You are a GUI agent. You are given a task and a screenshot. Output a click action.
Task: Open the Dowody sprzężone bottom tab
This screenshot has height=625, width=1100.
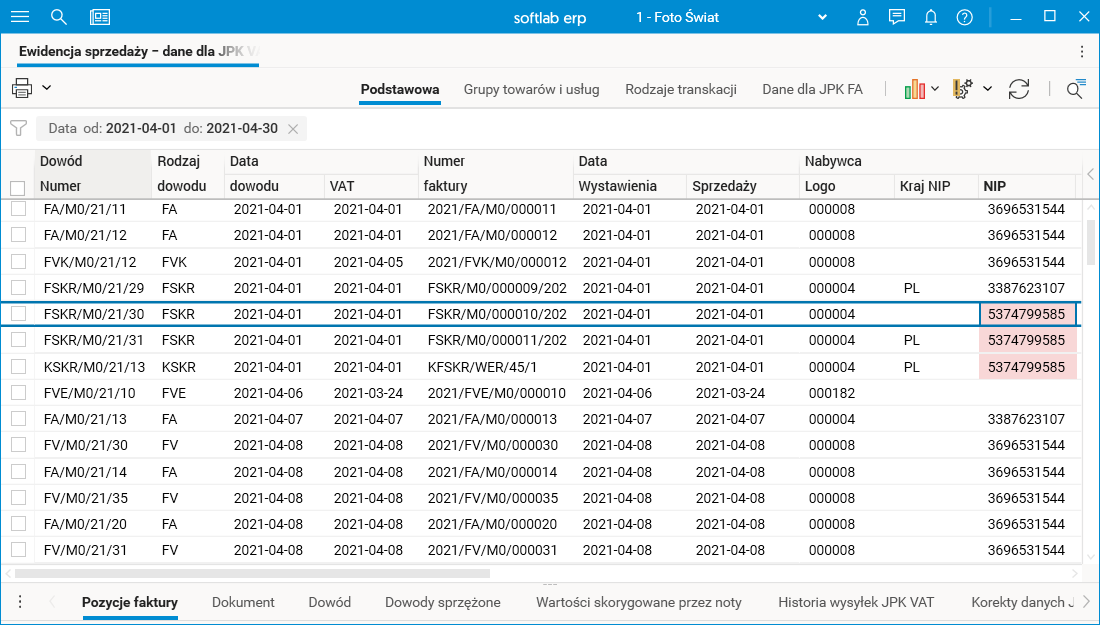coord(443,602)
